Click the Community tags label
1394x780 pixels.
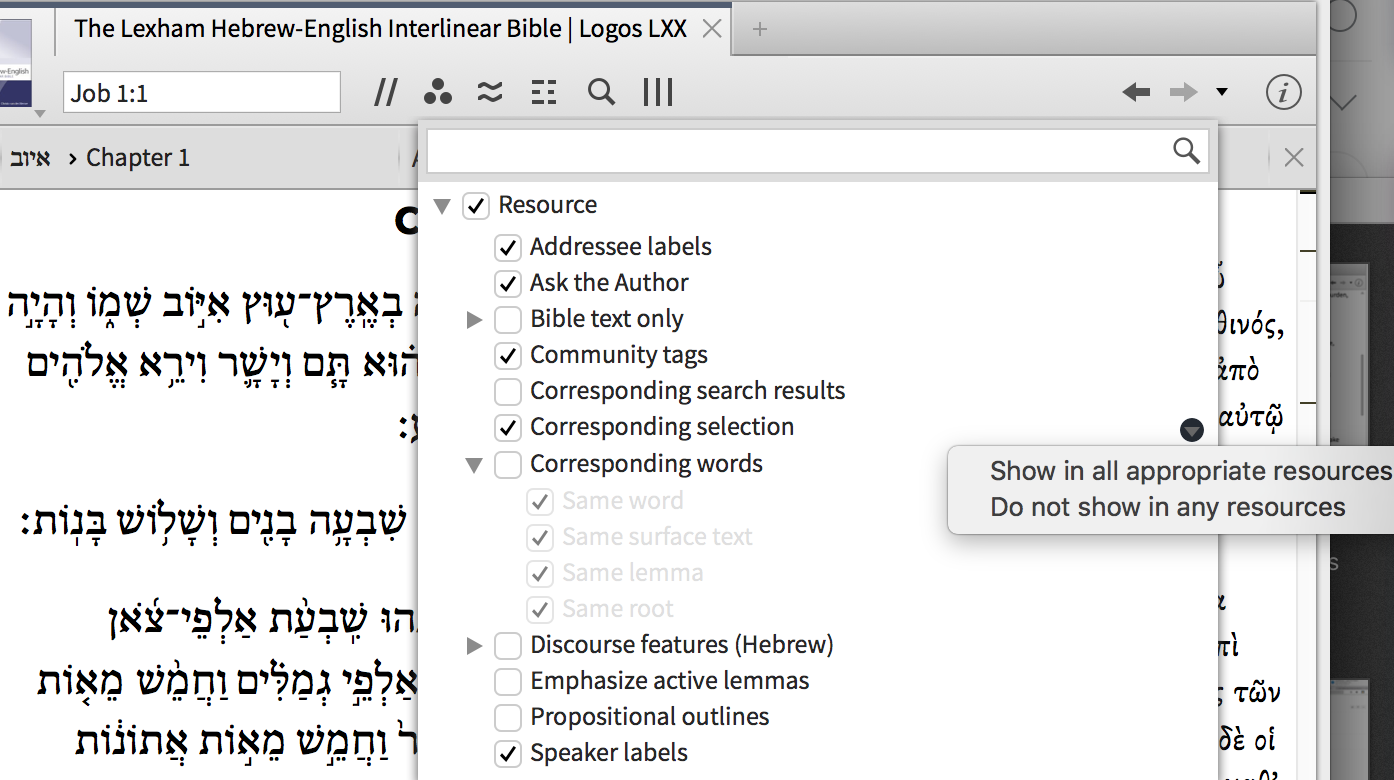coord(619,355)
